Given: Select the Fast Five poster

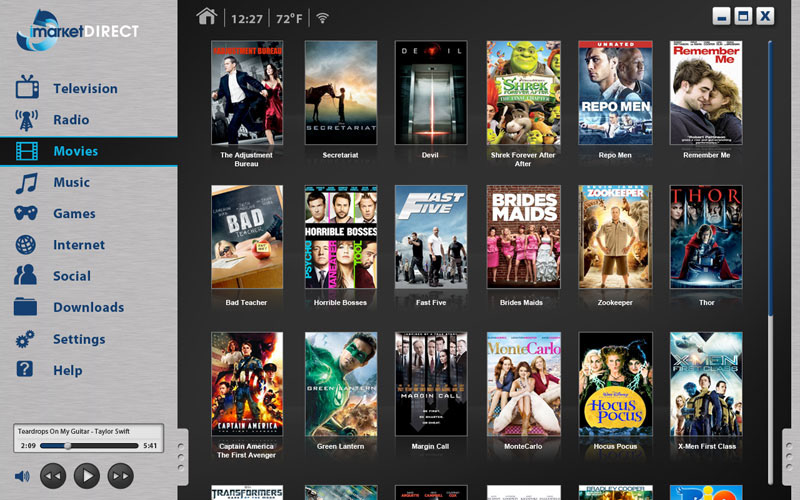Looking at the screenshot, I should click(x=431, y=237).
